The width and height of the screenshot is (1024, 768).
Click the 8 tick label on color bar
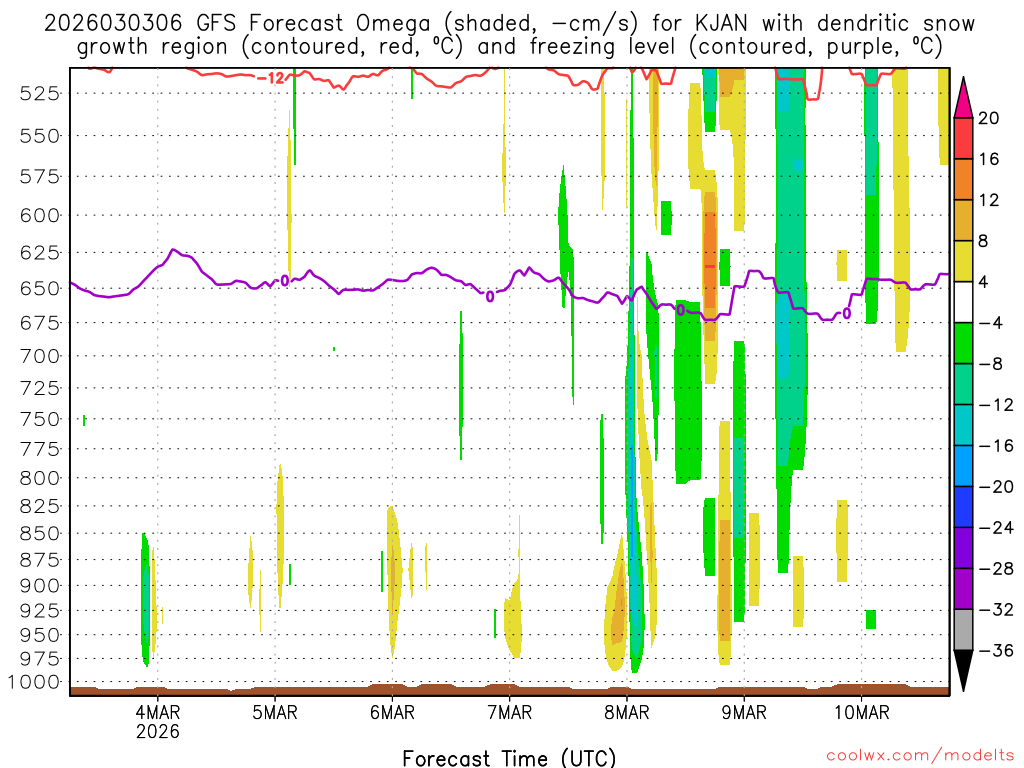coord(983,241)
